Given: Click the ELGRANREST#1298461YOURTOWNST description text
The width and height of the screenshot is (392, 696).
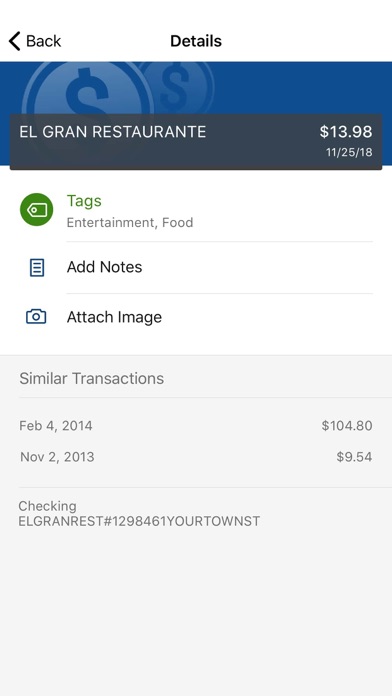Looking at the screenshot, I should 139,521.
